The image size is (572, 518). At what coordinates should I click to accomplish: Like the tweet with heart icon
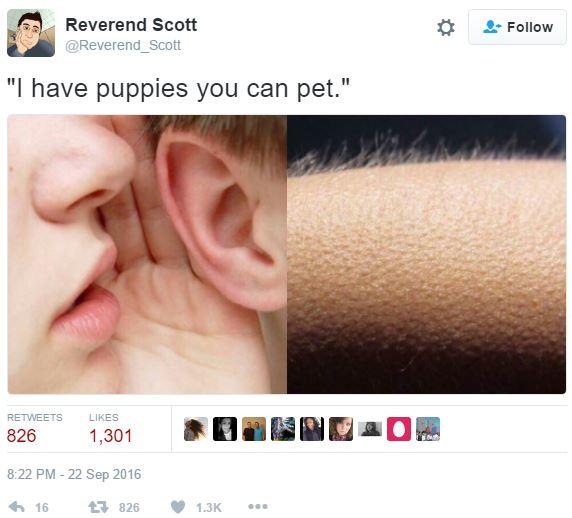coord(178,507)
